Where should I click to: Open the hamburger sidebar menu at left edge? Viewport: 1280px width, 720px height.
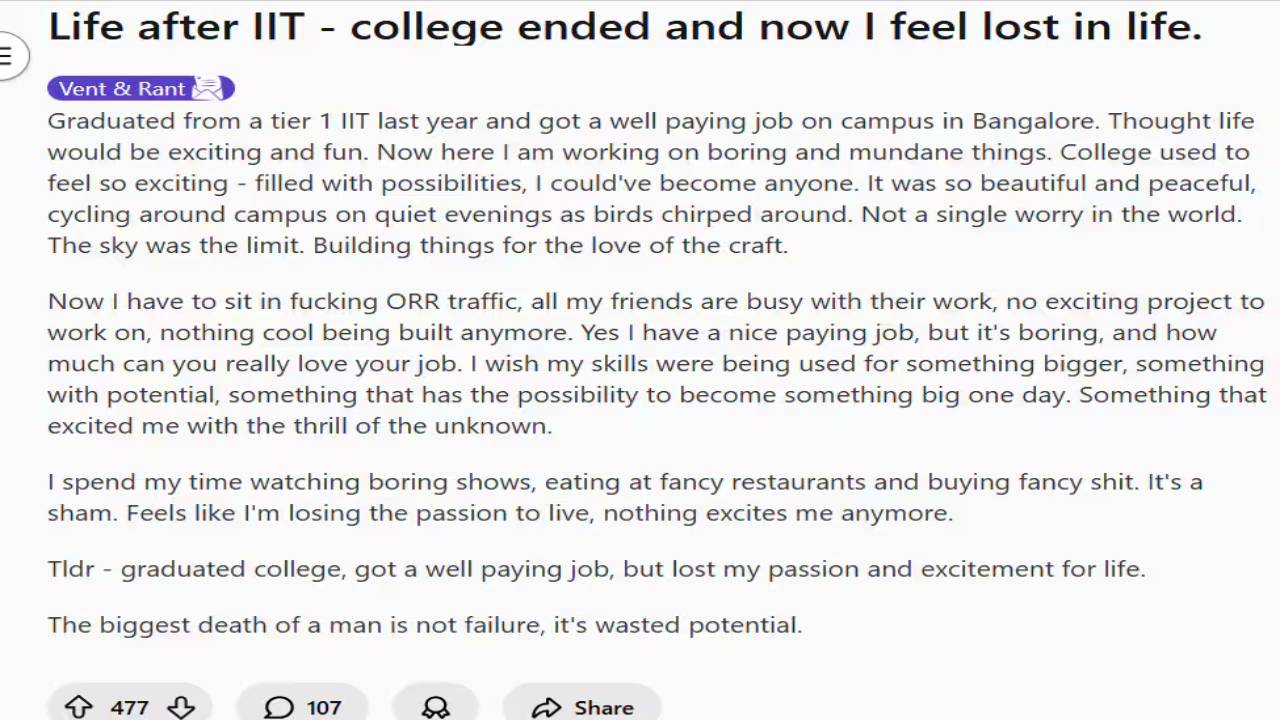click(x=8, y=56)
